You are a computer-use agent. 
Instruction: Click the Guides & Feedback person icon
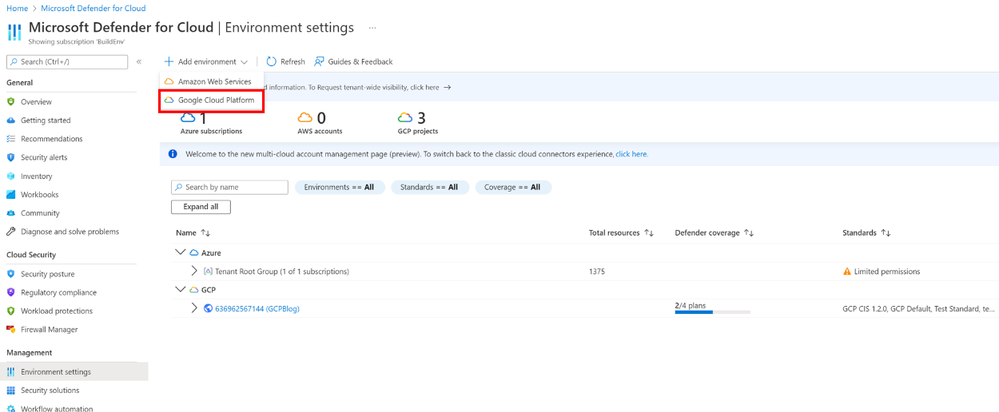click(x=319, y=62)
